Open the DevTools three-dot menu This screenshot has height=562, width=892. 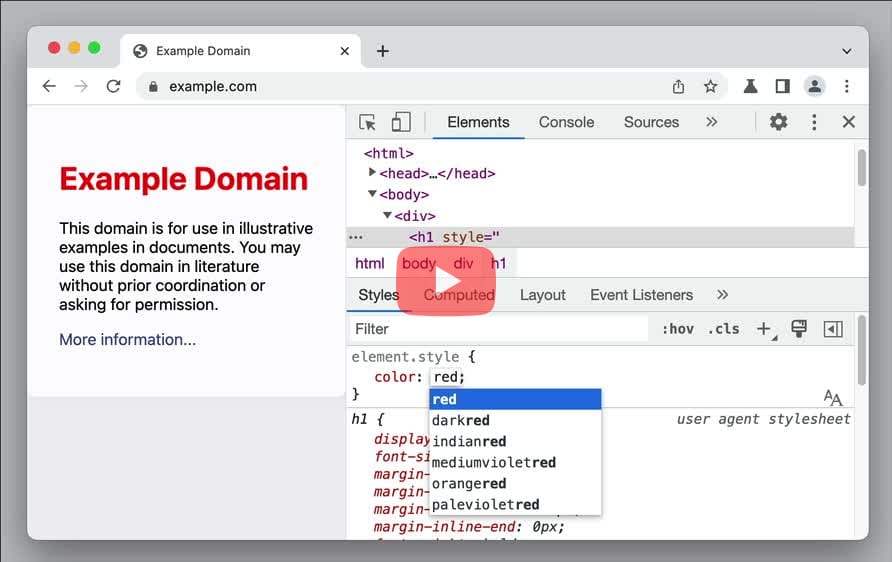click(x=814, y=122)
